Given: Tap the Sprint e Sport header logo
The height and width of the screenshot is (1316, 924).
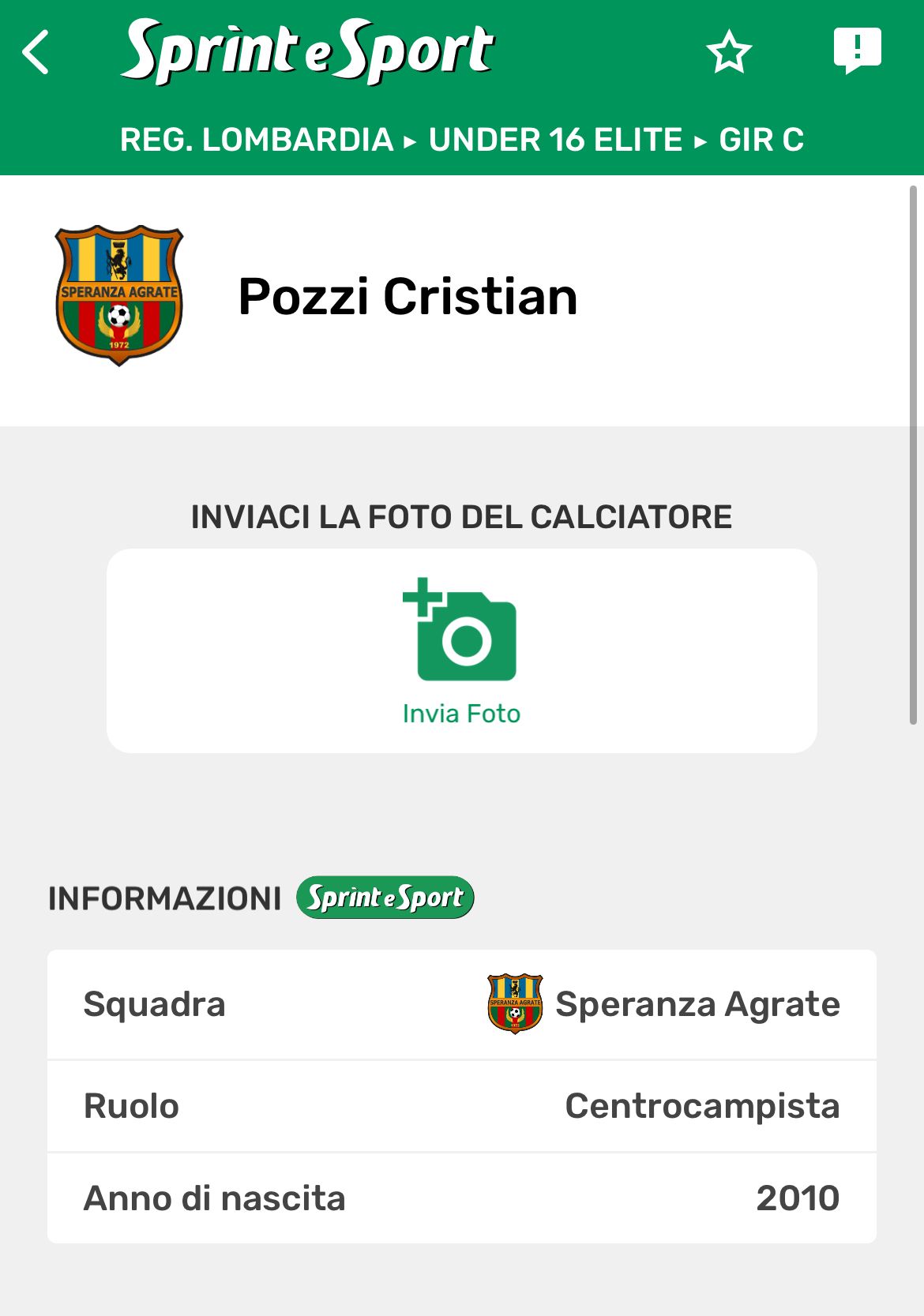Looking at the screenshot, I should tap(308, 51).
